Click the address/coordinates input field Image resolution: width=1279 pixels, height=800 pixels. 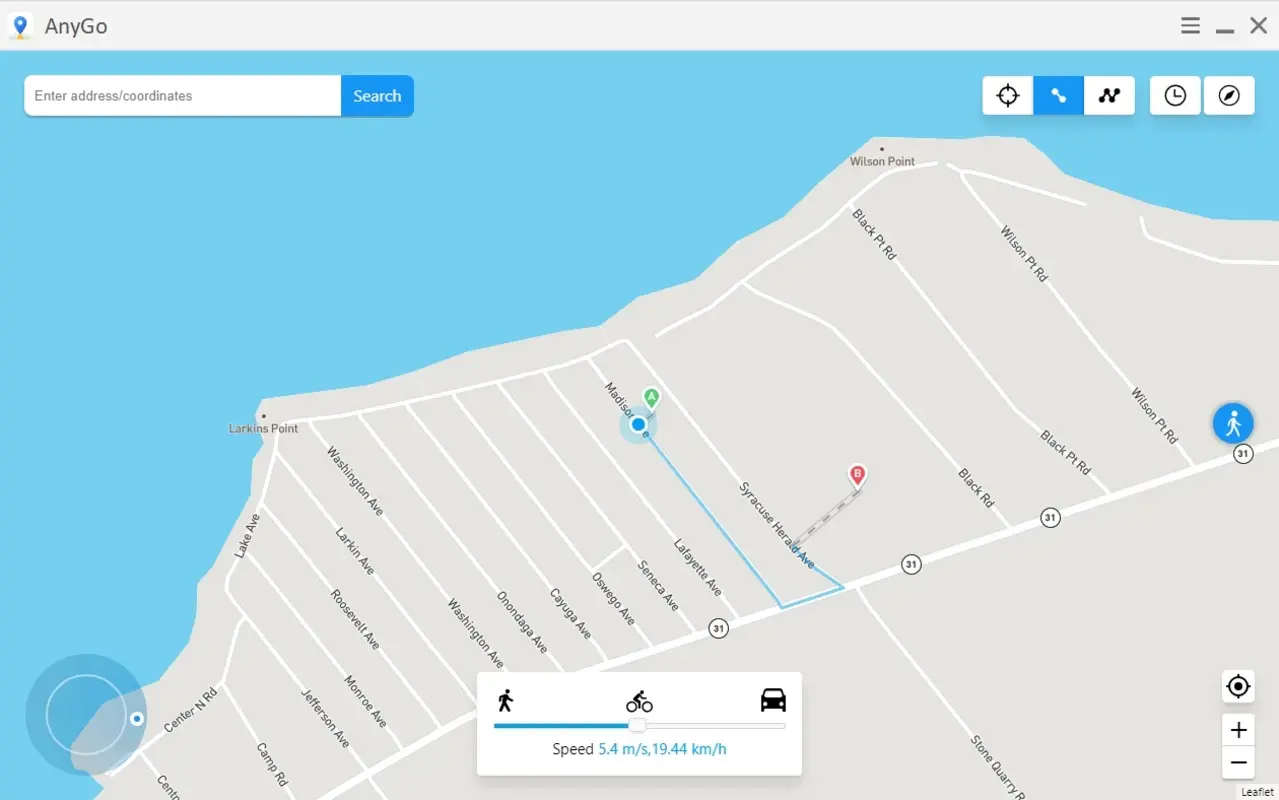point(182,95)
